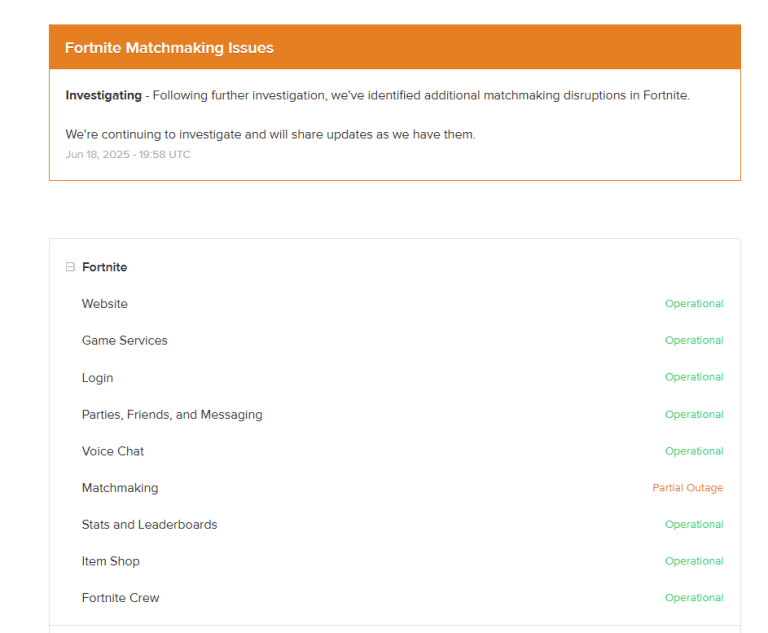The height and width of the screenshot is (633, 768).
Task: Click the Fortnite Crew component name
Action: click(x=121, y=598)
